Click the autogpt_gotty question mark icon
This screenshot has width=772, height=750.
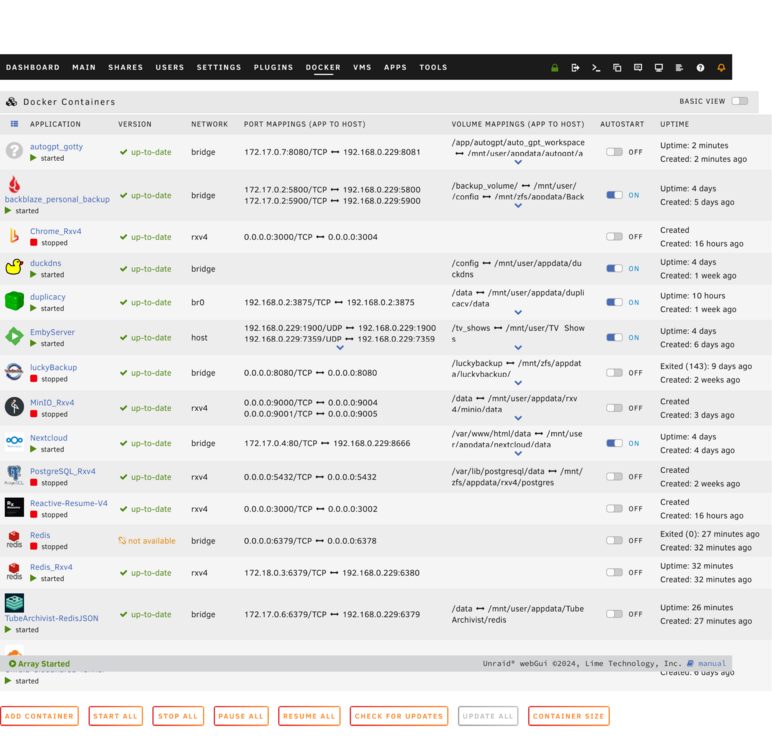pos(14,150)
